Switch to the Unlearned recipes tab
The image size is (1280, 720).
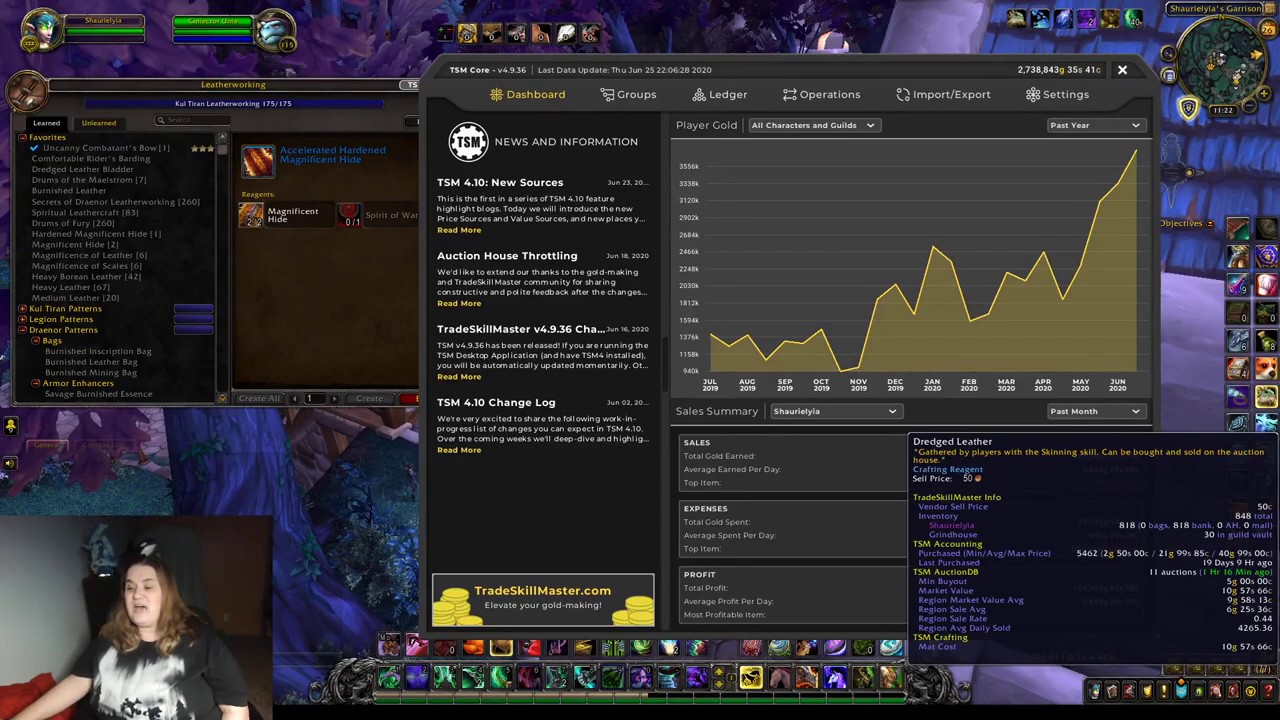98,122
